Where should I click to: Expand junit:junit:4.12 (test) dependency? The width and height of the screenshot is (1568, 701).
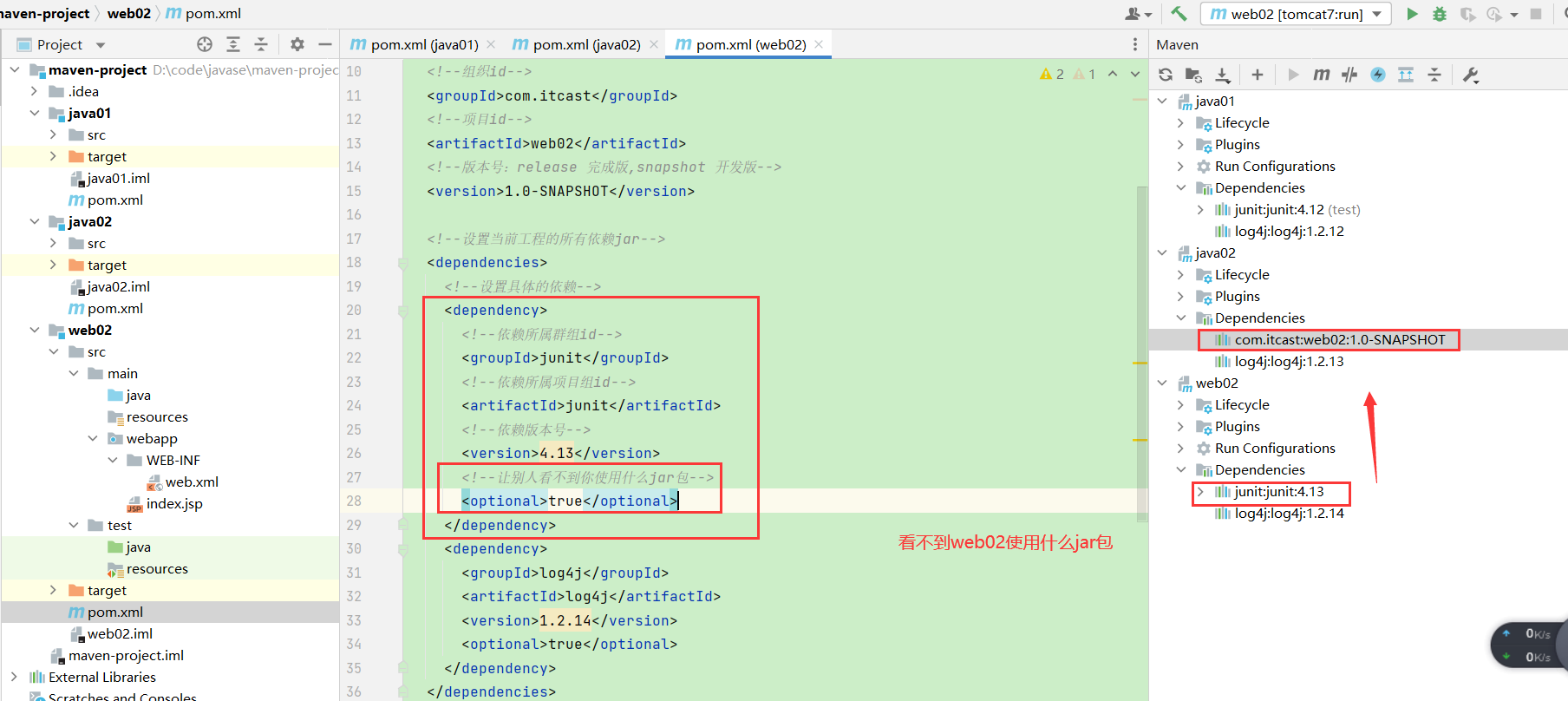[1200, 209]
